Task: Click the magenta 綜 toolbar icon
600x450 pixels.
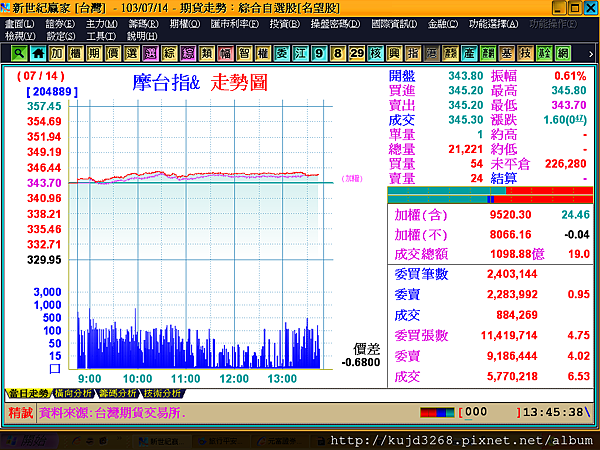Action: coord(188,53)
